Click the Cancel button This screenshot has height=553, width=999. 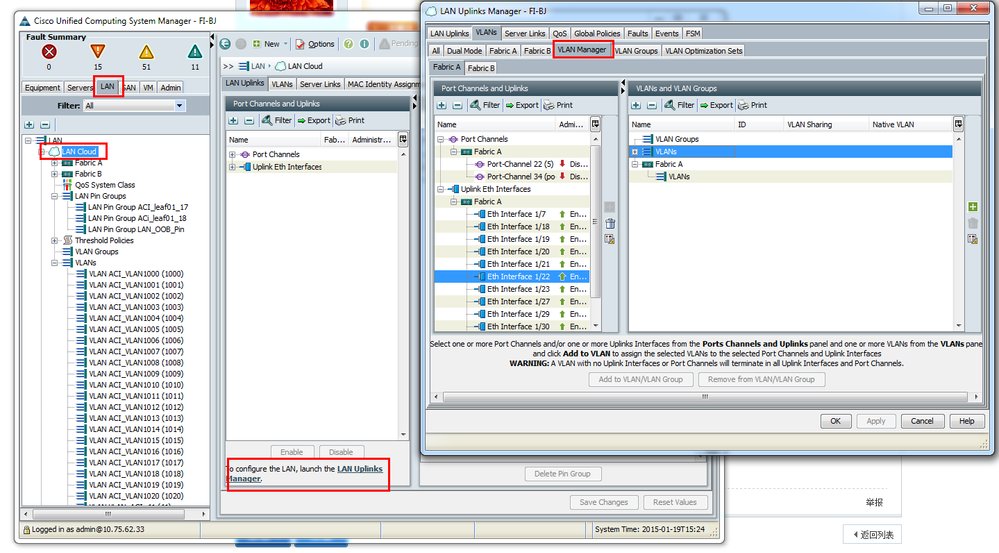click(921, 421)
